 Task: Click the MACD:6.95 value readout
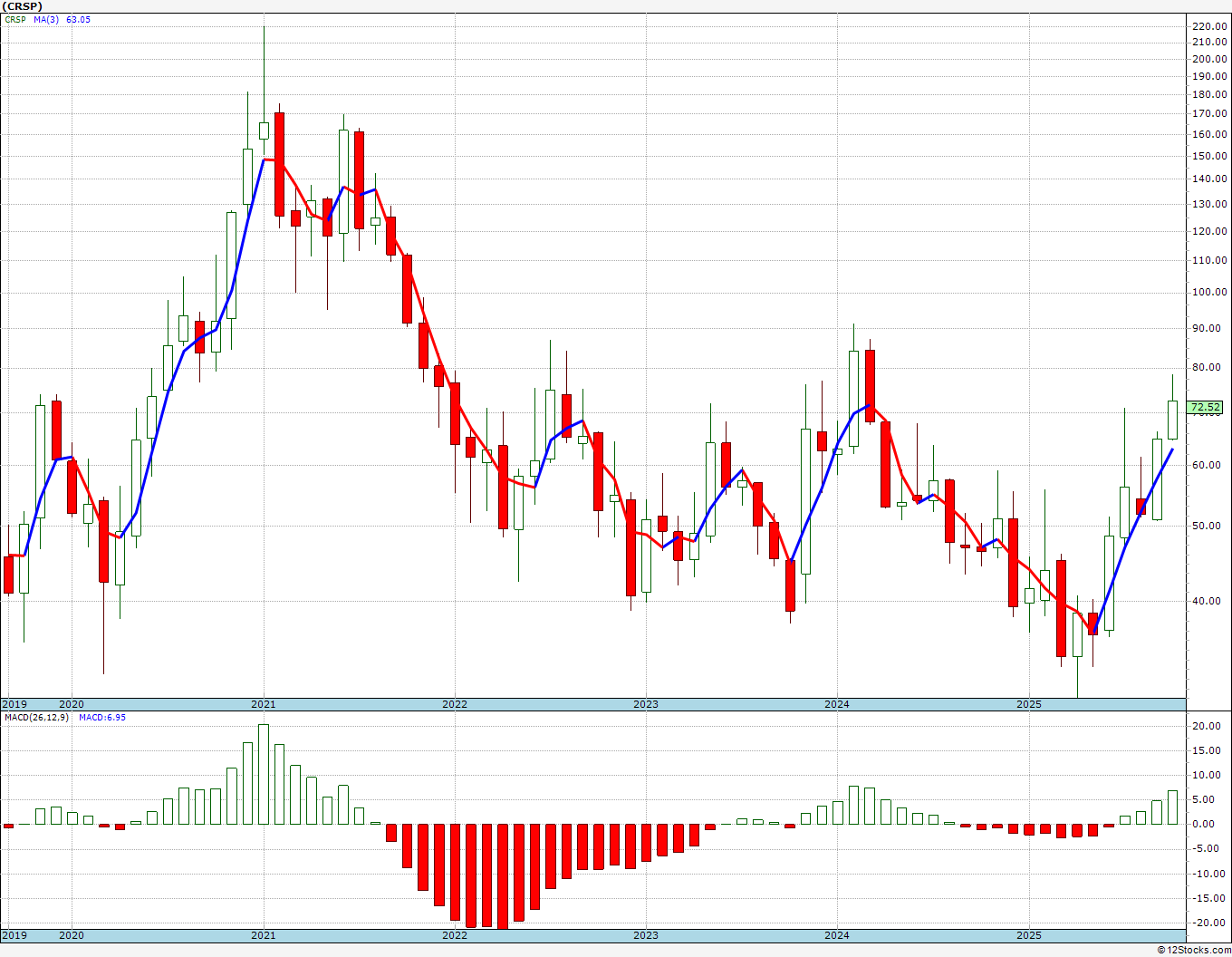[x=102, y=717]
